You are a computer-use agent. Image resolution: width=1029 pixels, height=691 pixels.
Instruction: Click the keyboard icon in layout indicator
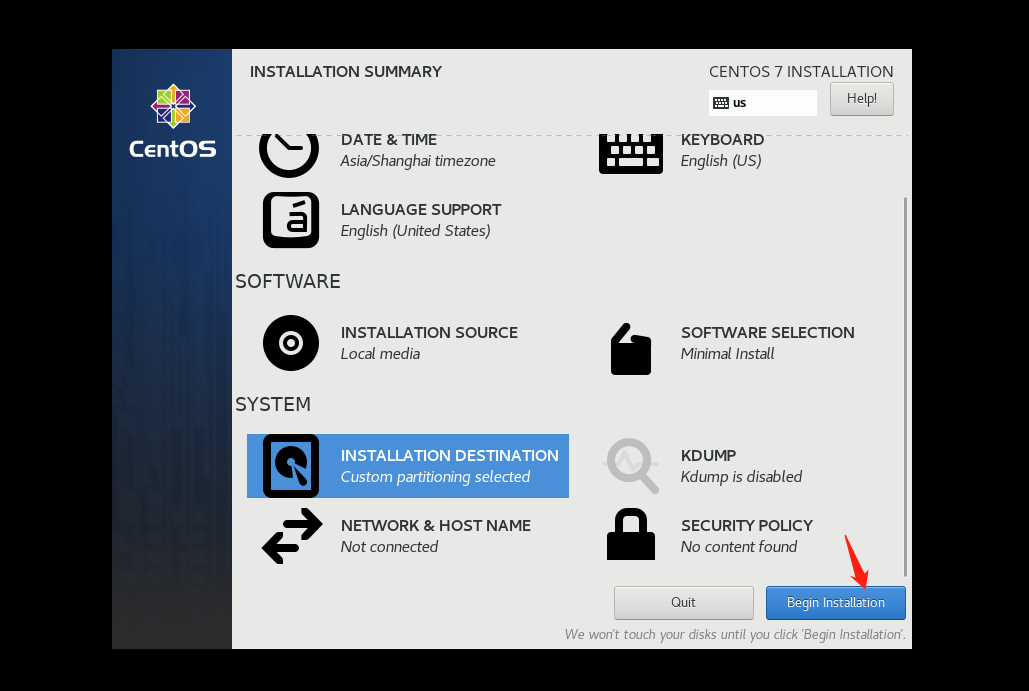tap(720, 103)
